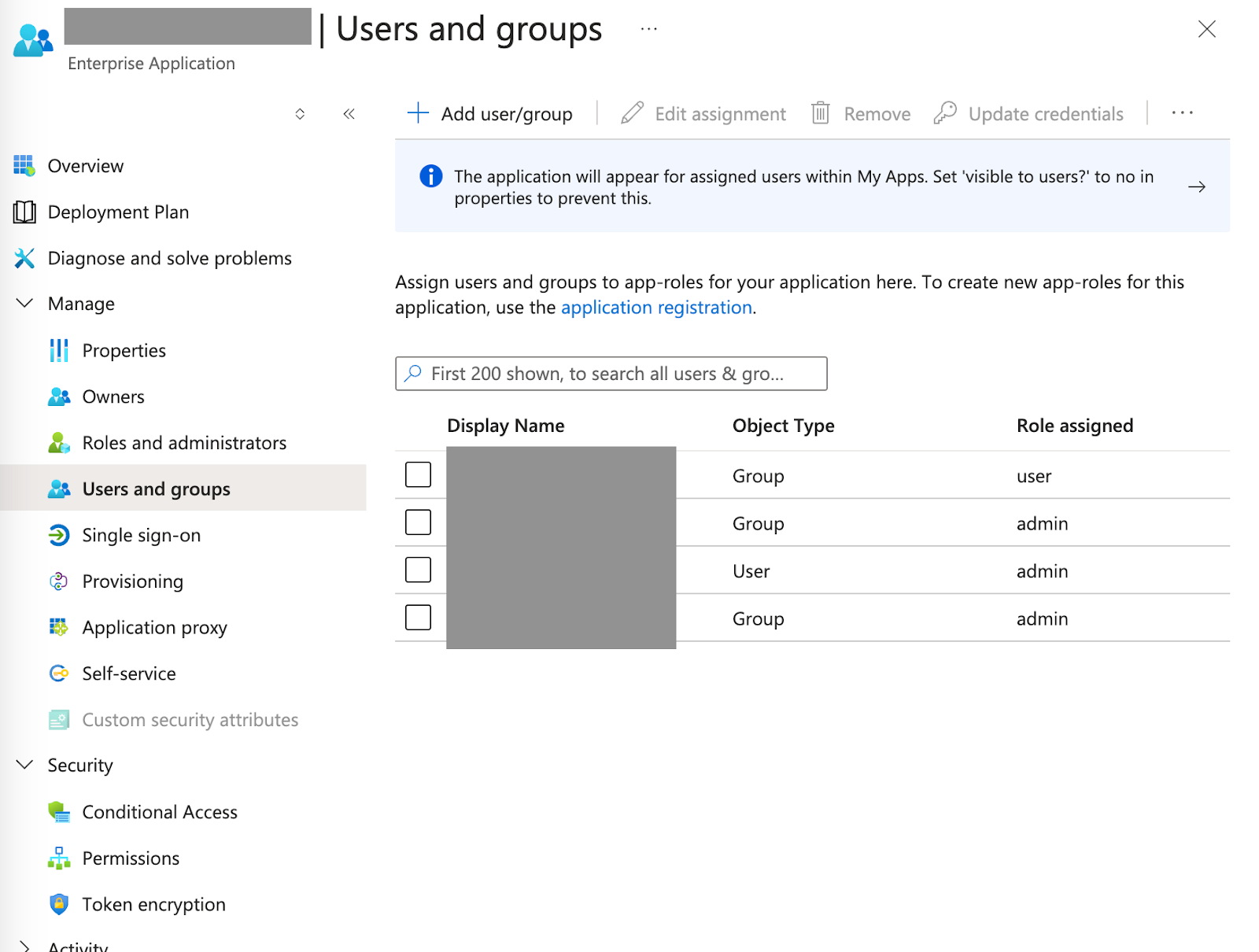
Task: Click the Conditional Access icon
Action: (59, 811)
